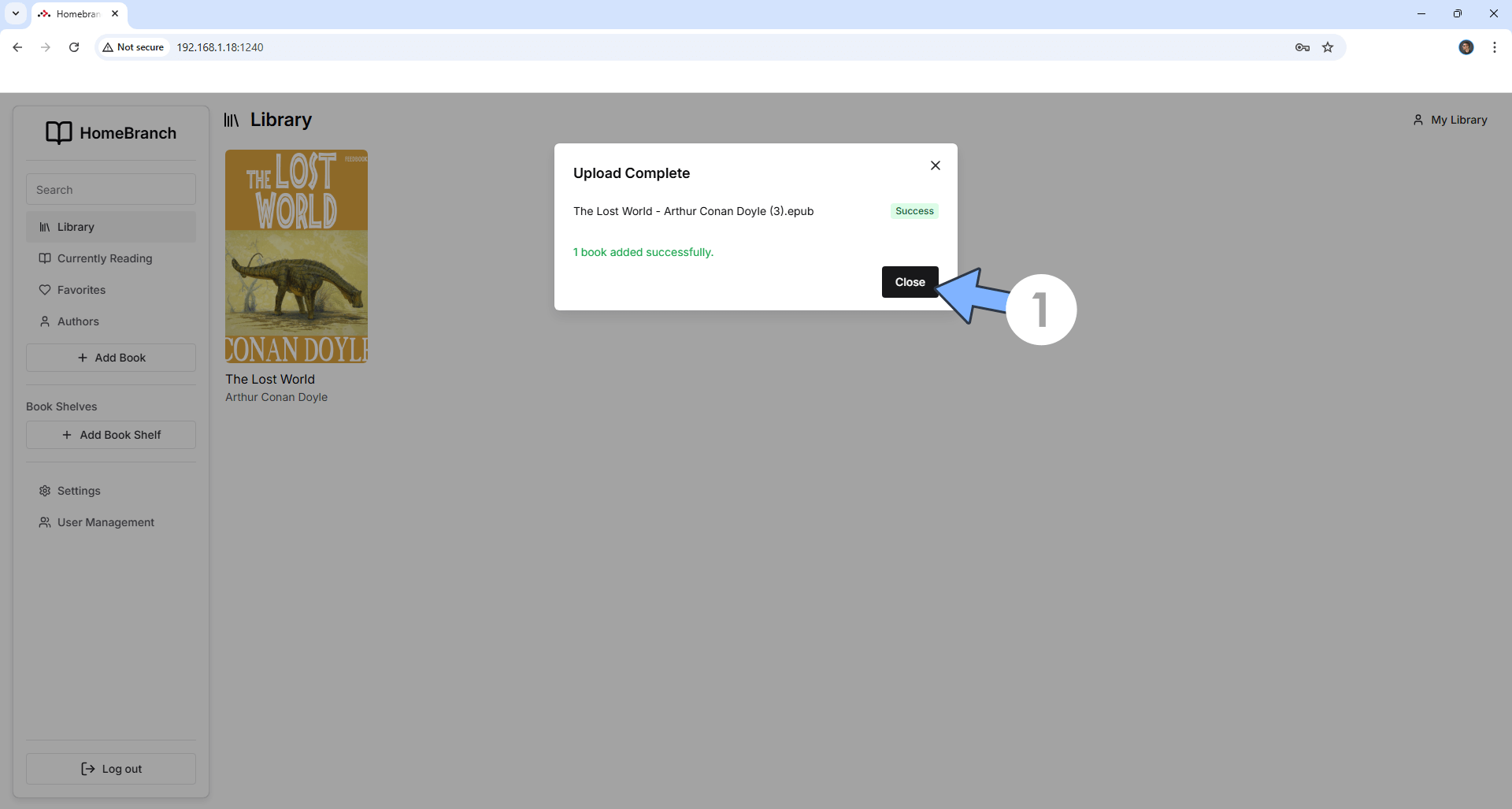This screenshot has width=1512, height=809.
Task: Click the HomeBranch book logo icon
Action: tap(59, 133)
